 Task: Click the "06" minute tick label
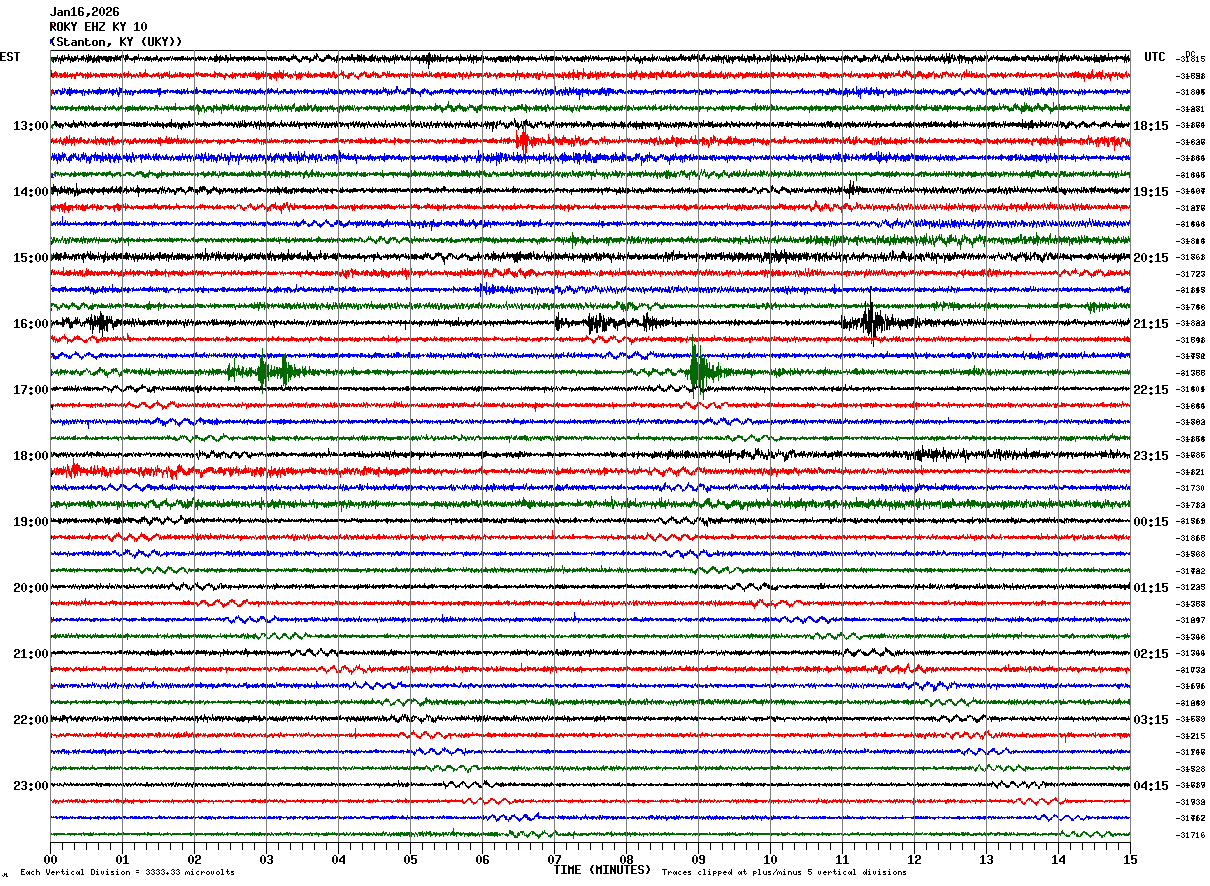point(482,859)
